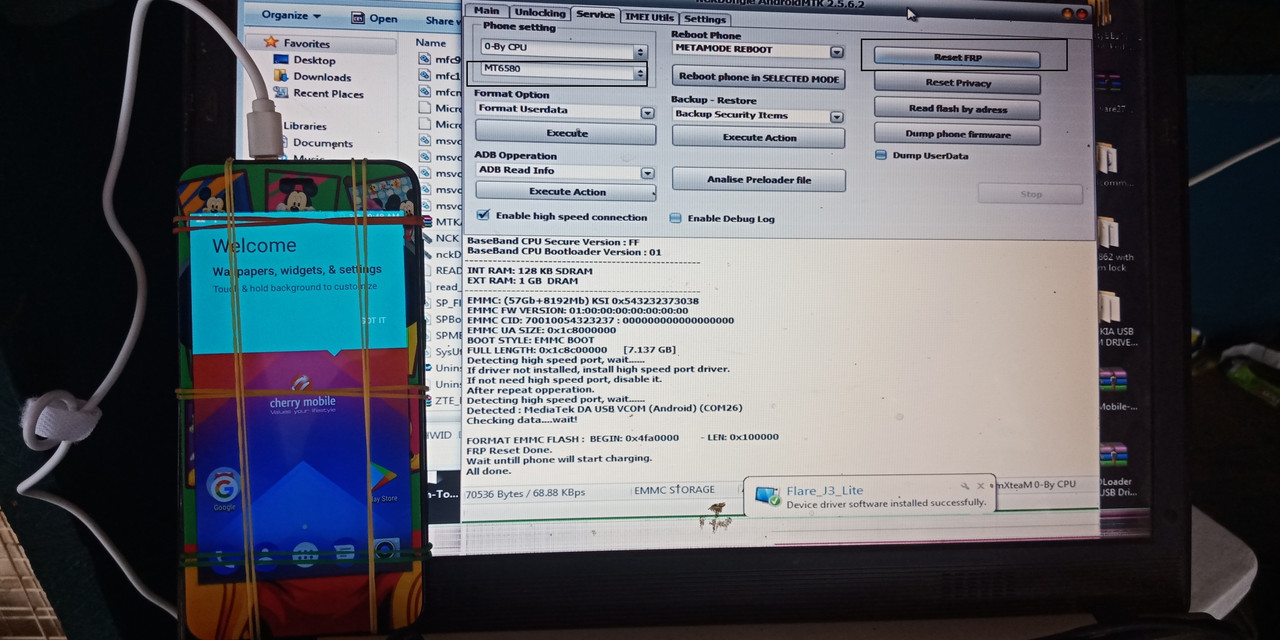Open Organize menu in Explorer window

pyautogui.click(x=291, y=16)
